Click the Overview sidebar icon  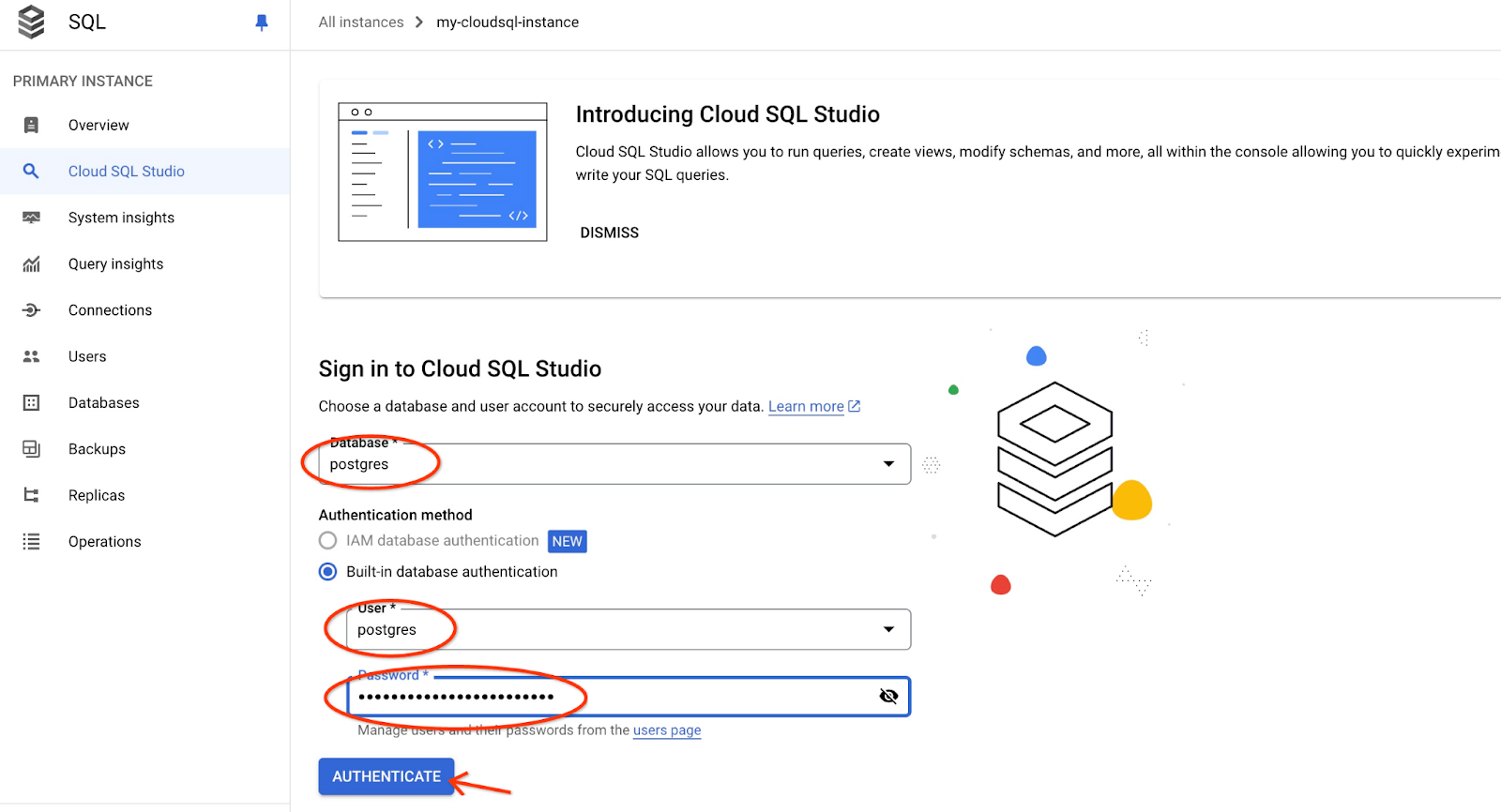tap(31, 125)
